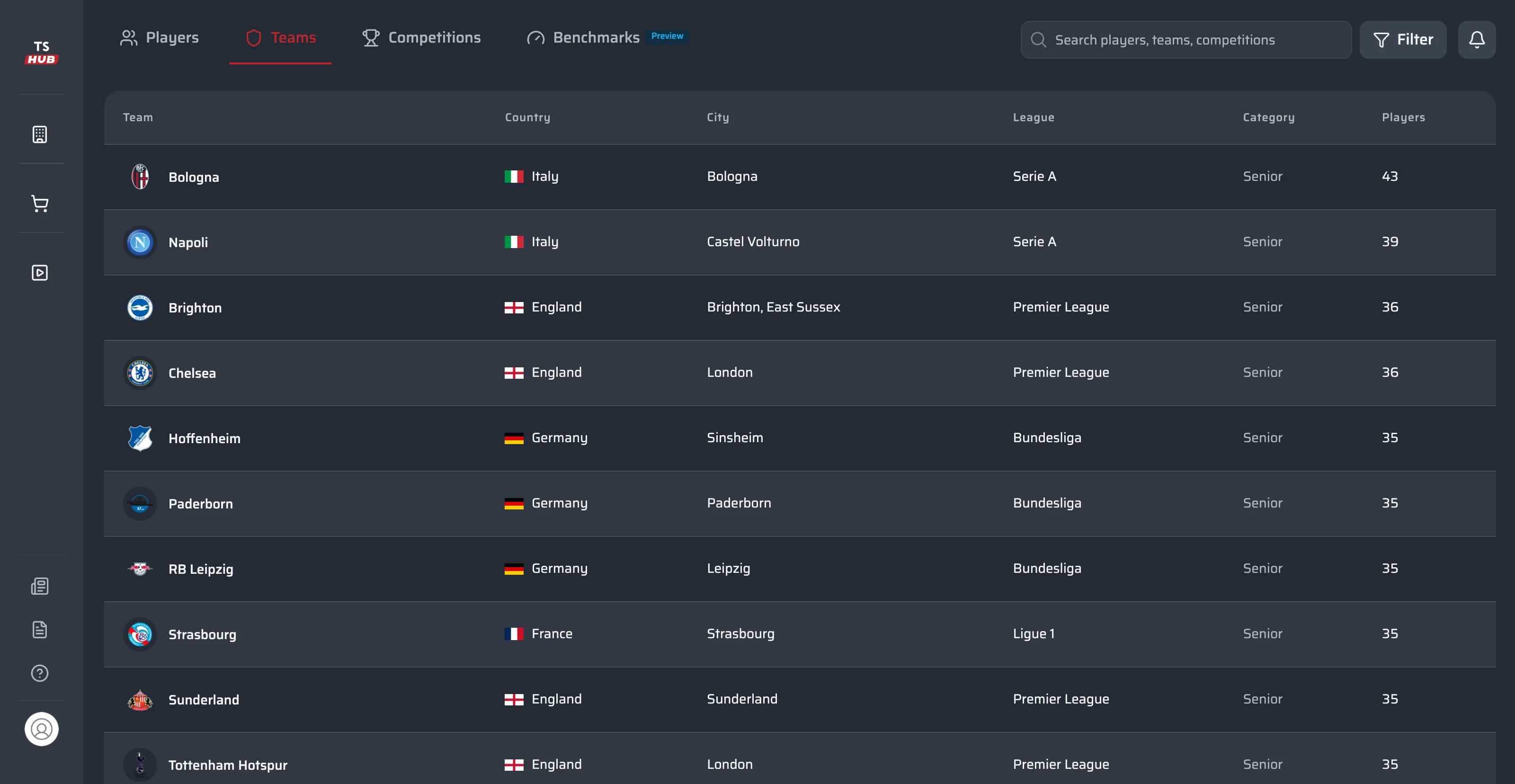The width and height of the screenshot is (1515, 784).
Task: Click the Brighton, East Sussex city cell
Action: coord(774,306)
